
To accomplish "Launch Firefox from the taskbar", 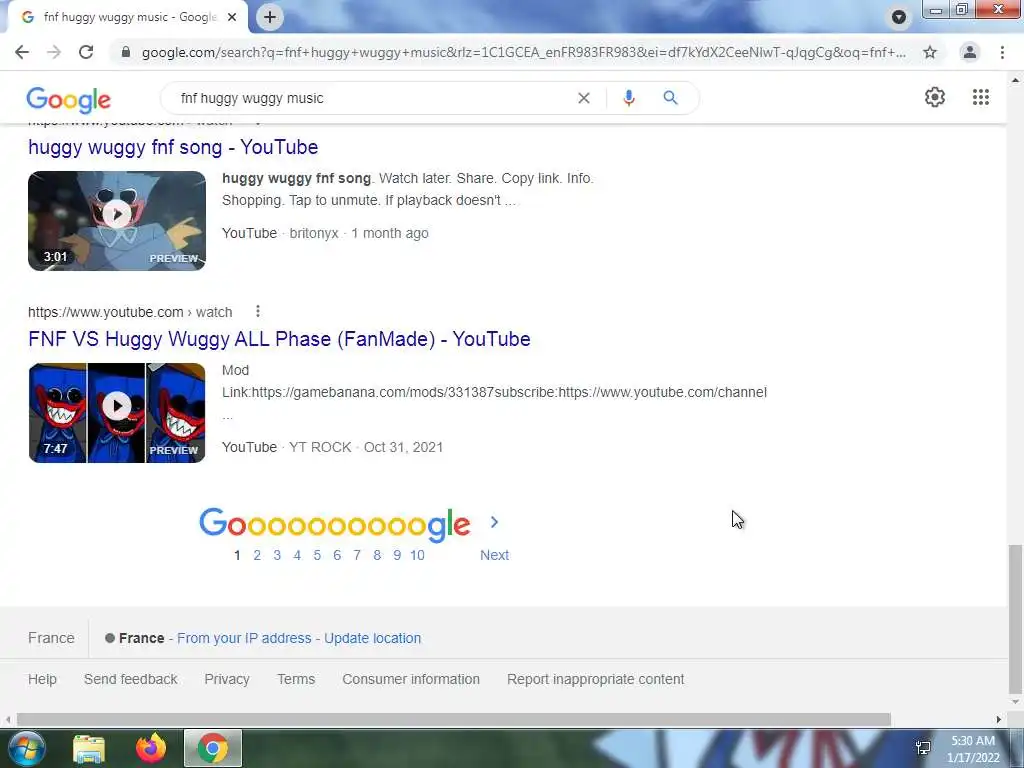I will point(151,748).
